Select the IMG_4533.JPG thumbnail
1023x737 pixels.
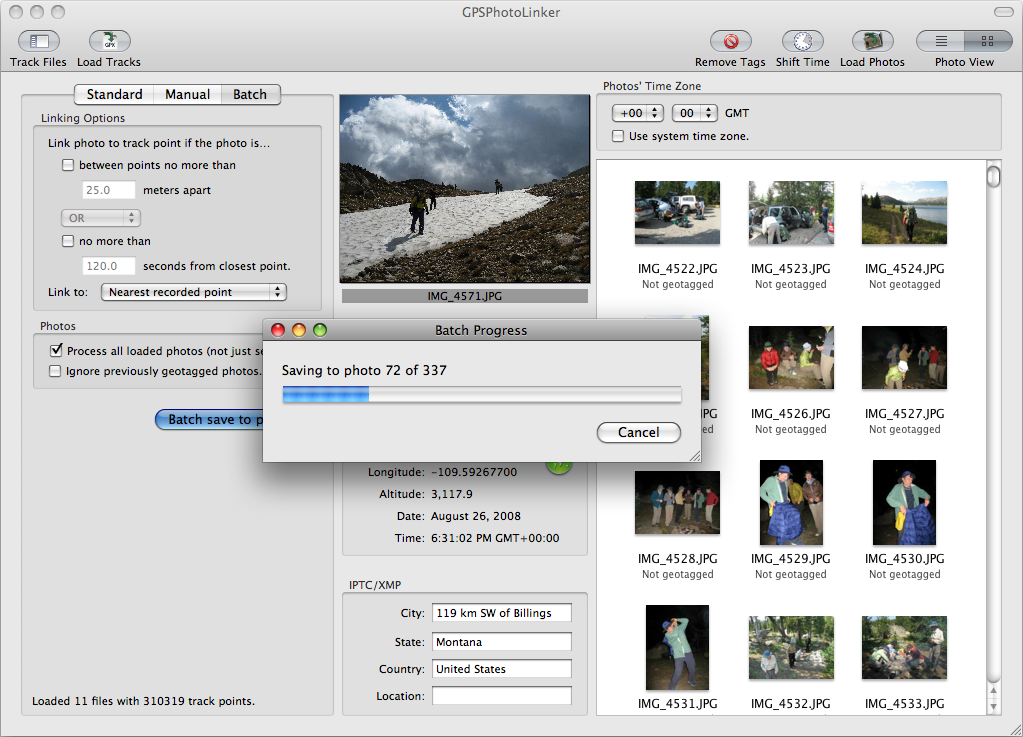(904, 647)
